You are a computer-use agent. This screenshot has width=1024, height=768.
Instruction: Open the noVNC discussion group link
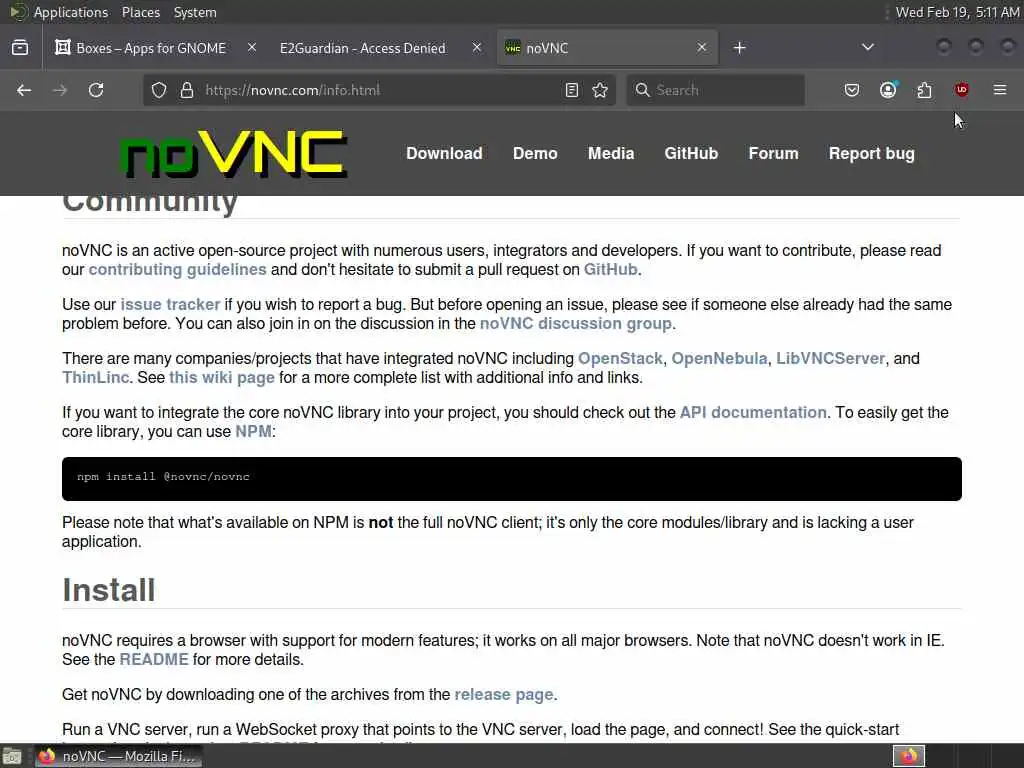pos(575,323)
